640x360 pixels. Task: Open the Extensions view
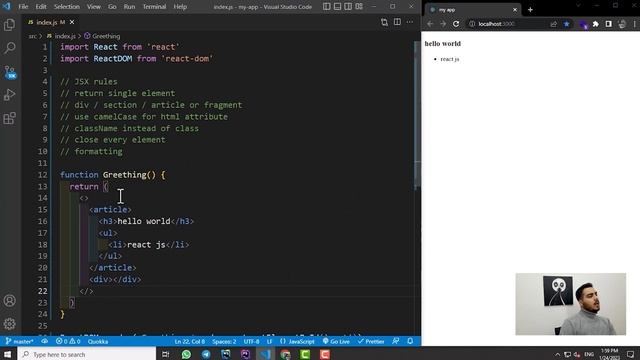point(9,118)
